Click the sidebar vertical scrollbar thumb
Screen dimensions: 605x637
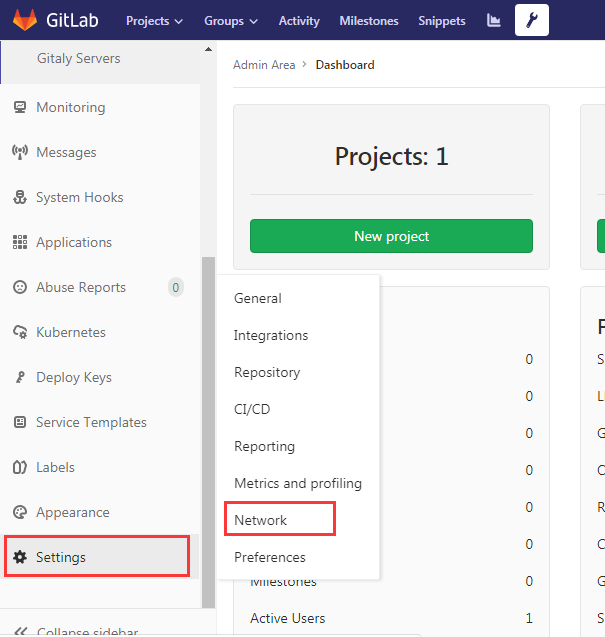coord(208,432)
